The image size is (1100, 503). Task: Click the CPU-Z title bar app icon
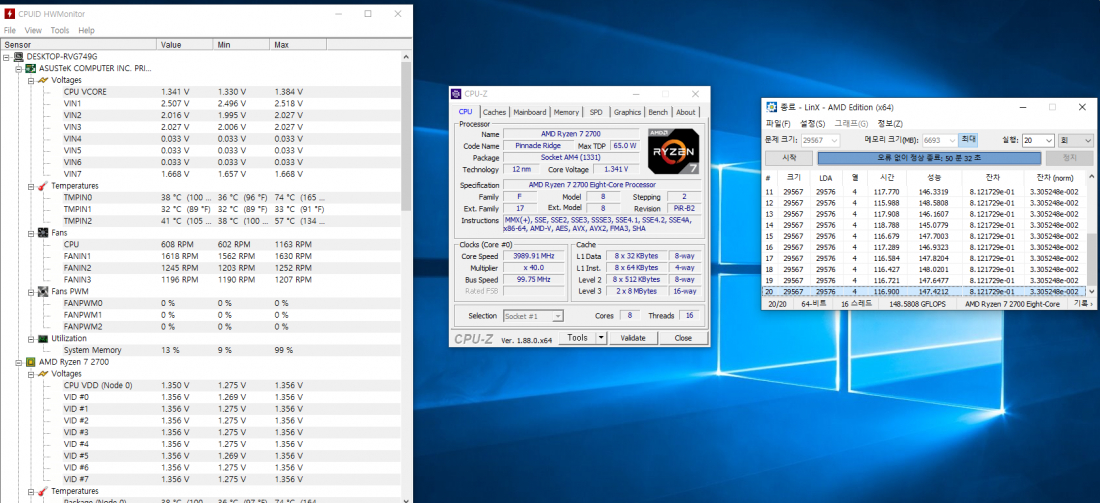(x=457, y=94)
